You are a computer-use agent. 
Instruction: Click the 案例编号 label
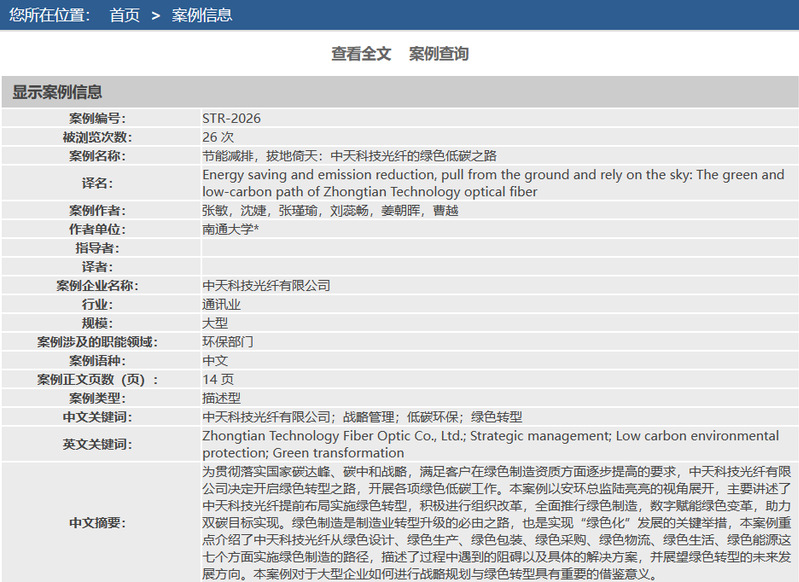click(x=97, y=118)
